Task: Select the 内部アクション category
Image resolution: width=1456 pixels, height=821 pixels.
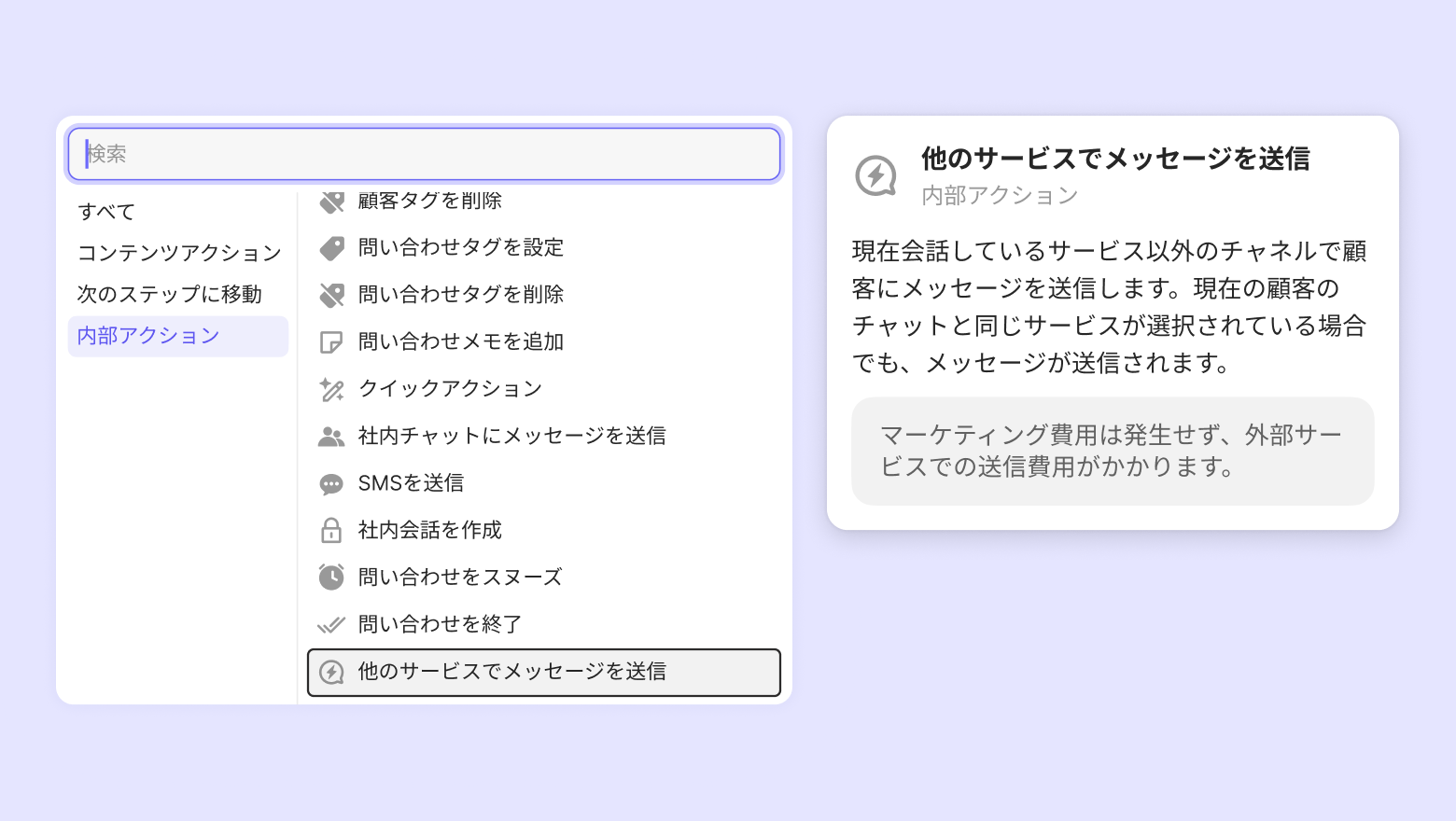Action: [148, 336]
